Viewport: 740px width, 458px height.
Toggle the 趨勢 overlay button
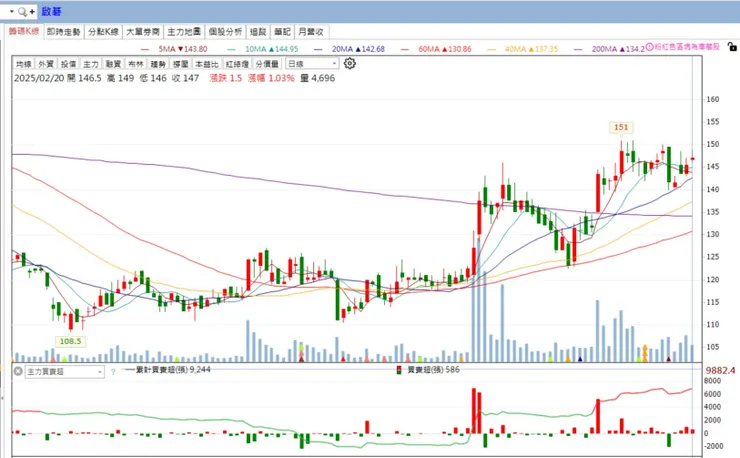tap(158, 64)
